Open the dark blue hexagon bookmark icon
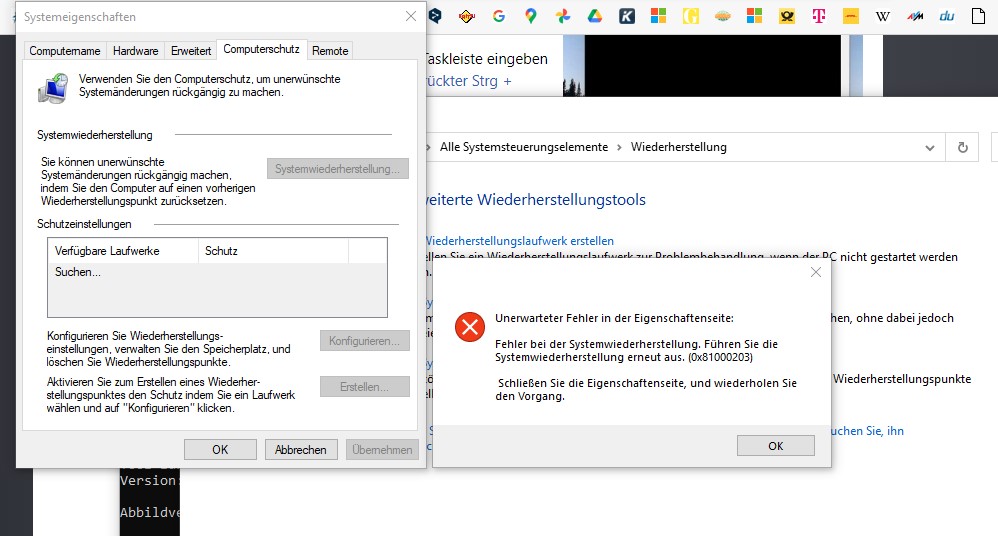Image resolution: width=998 pixels, height=536 pixels. click(435, 17)
